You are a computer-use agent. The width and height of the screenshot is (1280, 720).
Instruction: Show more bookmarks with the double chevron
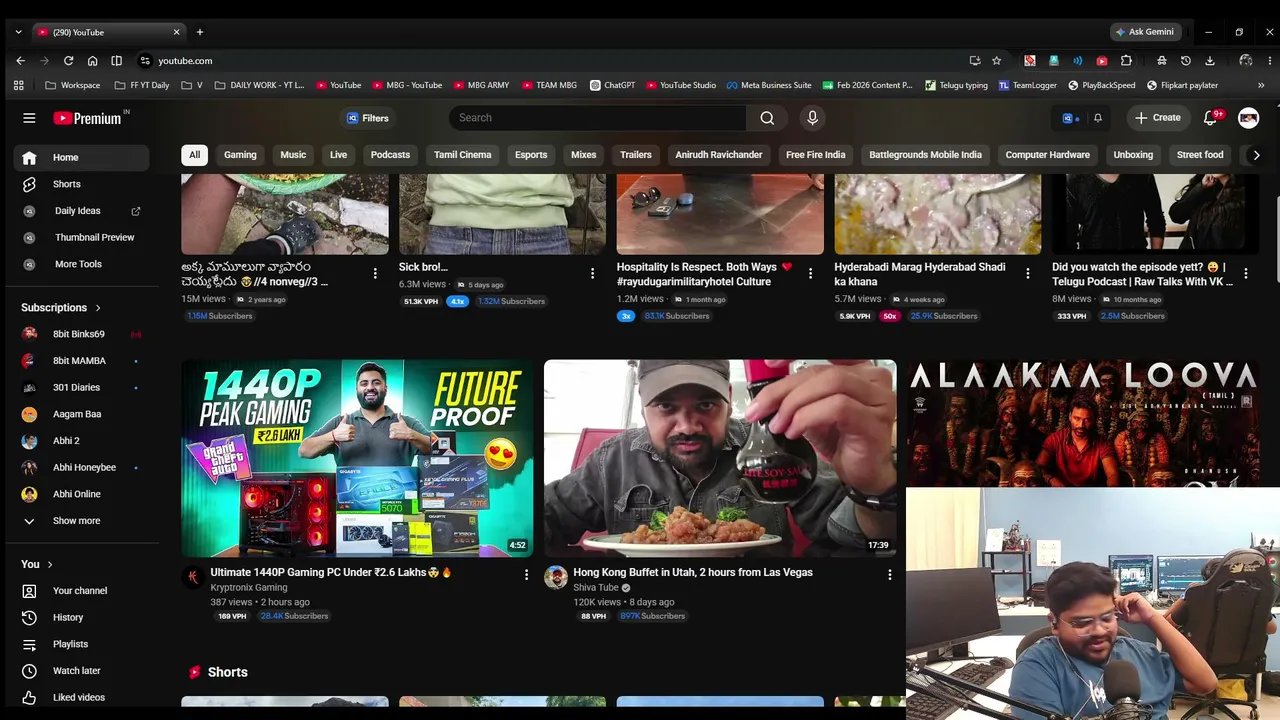tap(1260, 85)
